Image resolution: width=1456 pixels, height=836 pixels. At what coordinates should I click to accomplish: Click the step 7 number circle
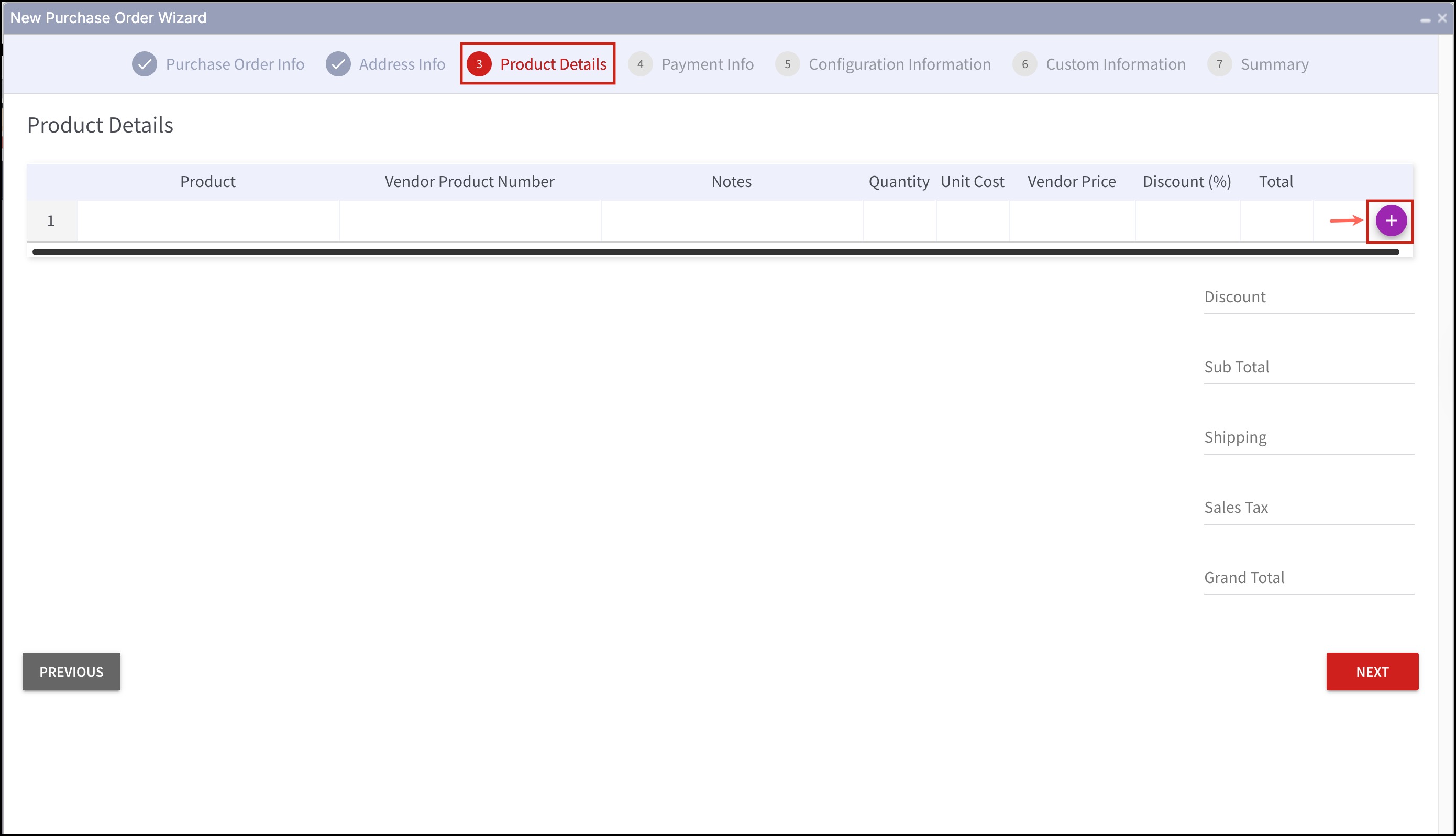[x=1220, y=64]
